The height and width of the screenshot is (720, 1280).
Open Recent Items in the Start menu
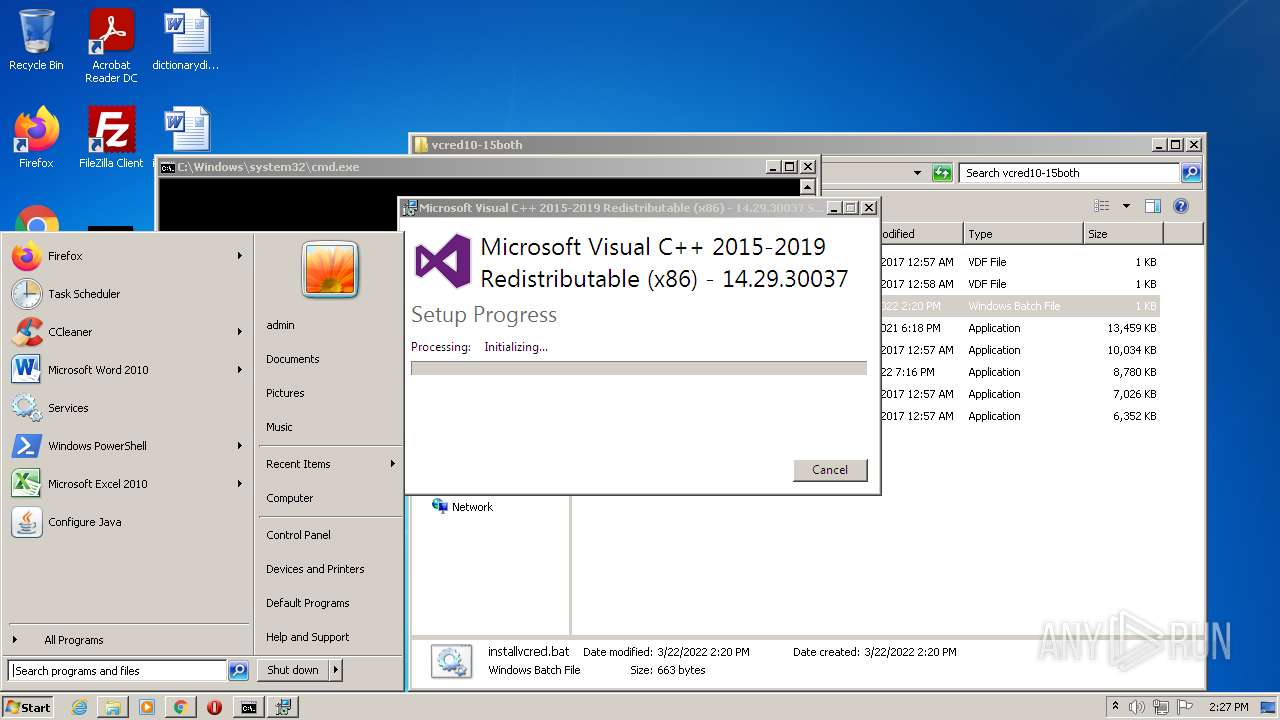330,464
